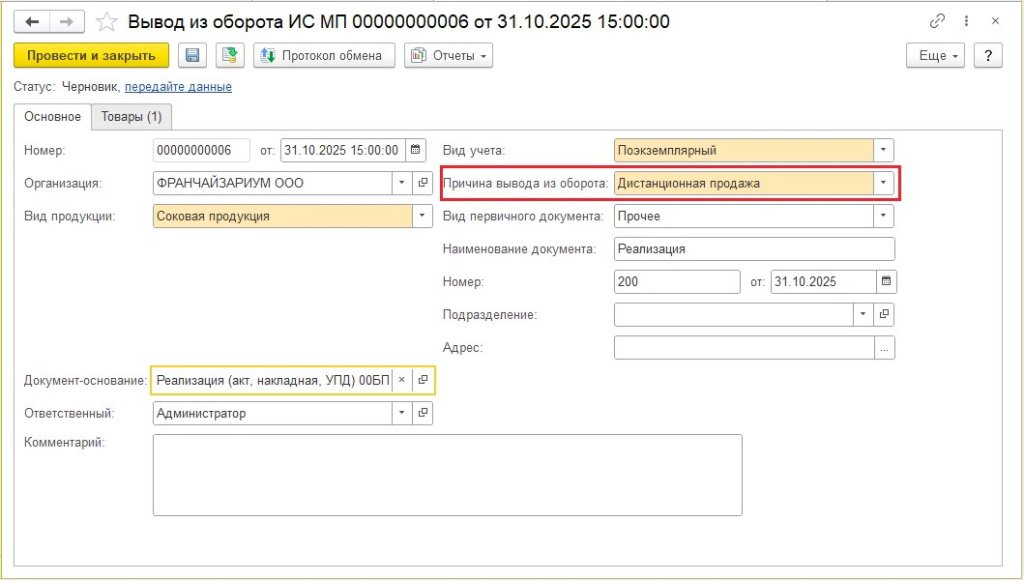Clear the Документ-основание field with X
The width and height of the screenshot is (1024, 580).
[x=401, y=381]
